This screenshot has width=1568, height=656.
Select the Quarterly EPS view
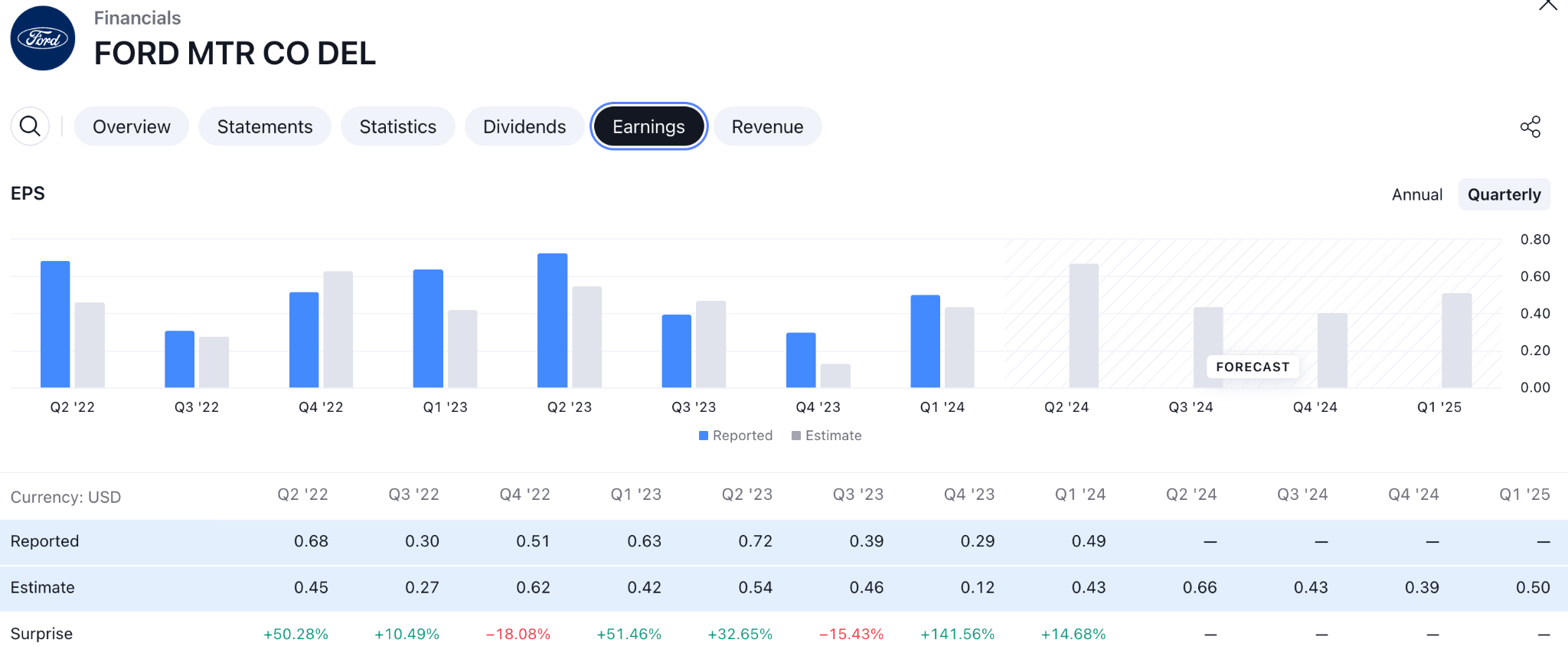coord(1504,194)
